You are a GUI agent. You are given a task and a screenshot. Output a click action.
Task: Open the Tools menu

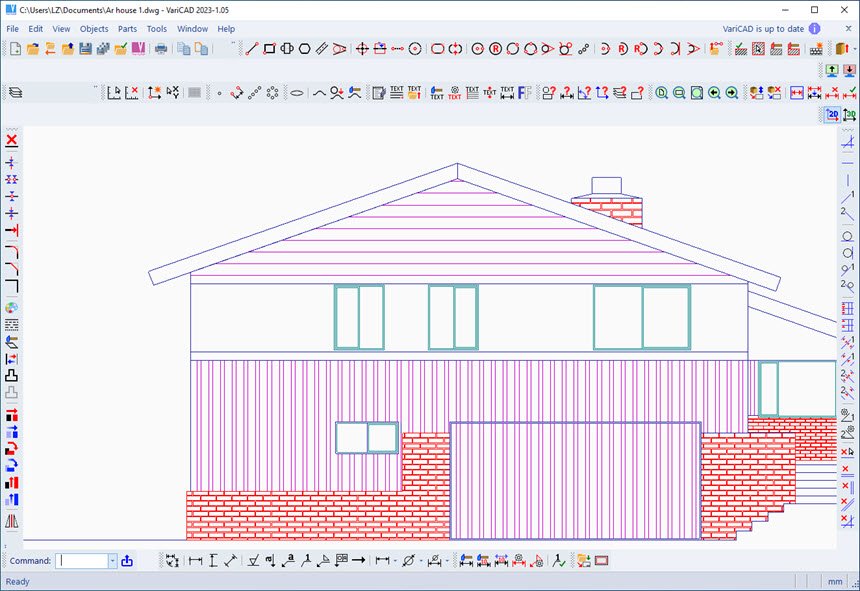point(156,29)
